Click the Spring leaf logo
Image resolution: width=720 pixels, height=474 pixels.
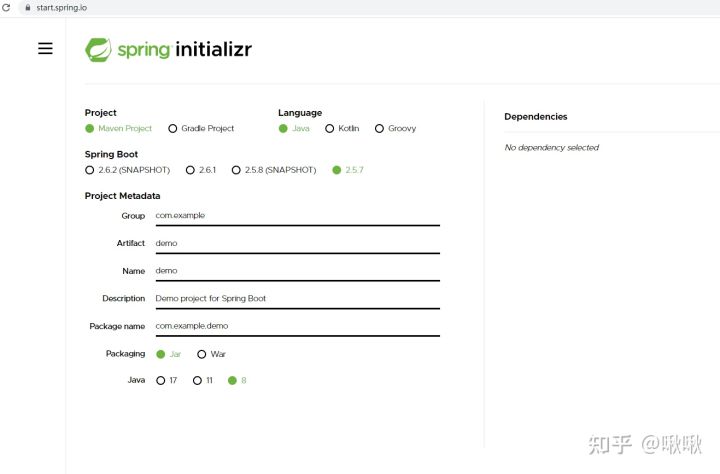(x=98, y=50)
